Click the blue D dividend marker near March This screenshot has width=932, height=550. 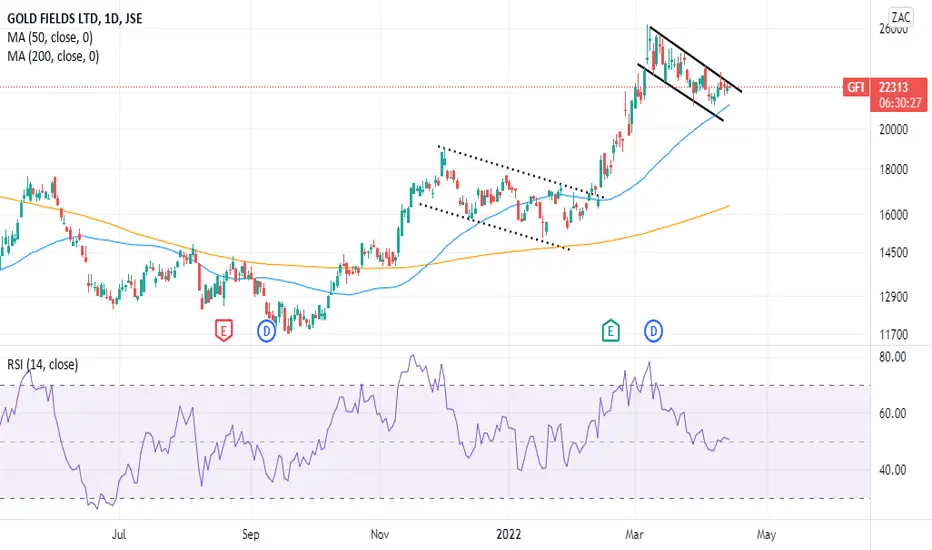click(x=653, y=331)
